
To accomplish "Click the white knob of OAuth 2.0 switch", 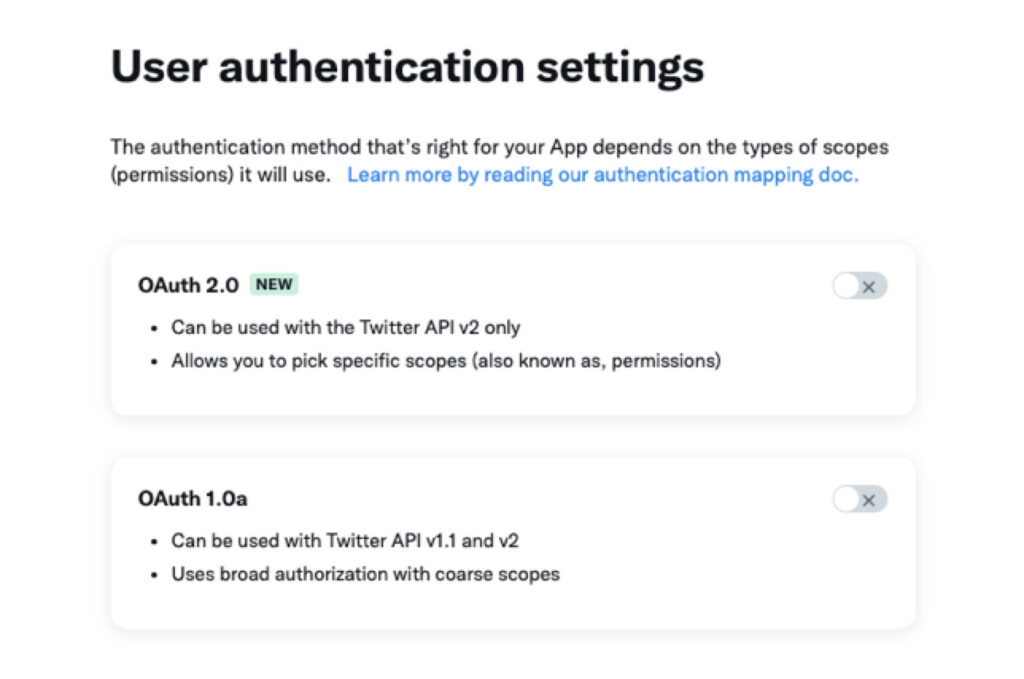I will [846, 286].
